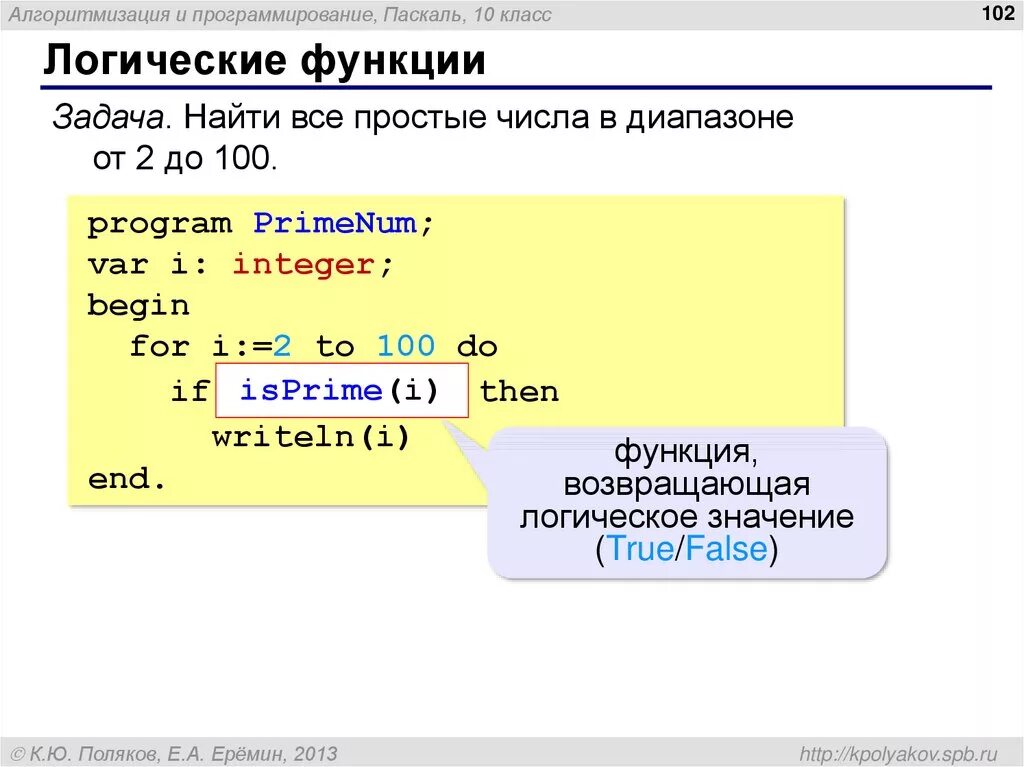This screenshot has height=767, width=1024.
Task: Click the 'for i:=2 to 100 do' line
Action: (313, 346)
